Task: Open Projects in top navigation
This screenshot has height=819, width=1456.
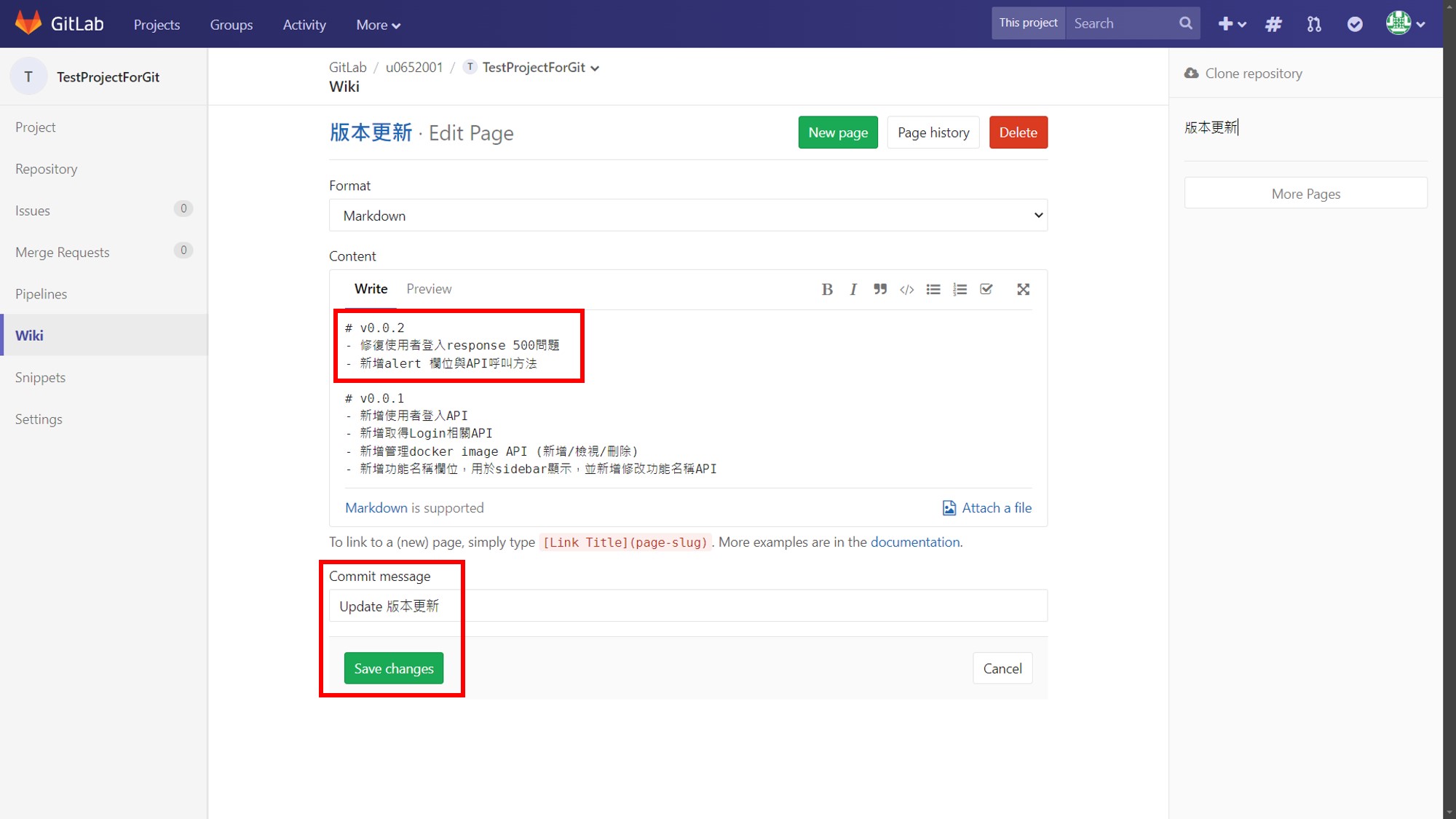Action: click(157, 24)
